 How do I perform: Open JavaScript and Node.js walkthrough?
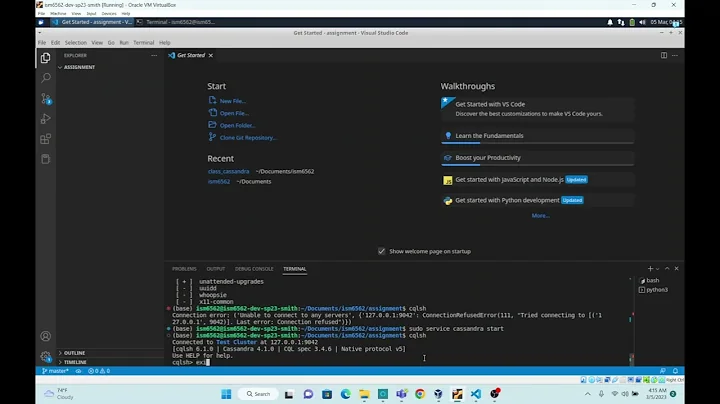(537, 180)
